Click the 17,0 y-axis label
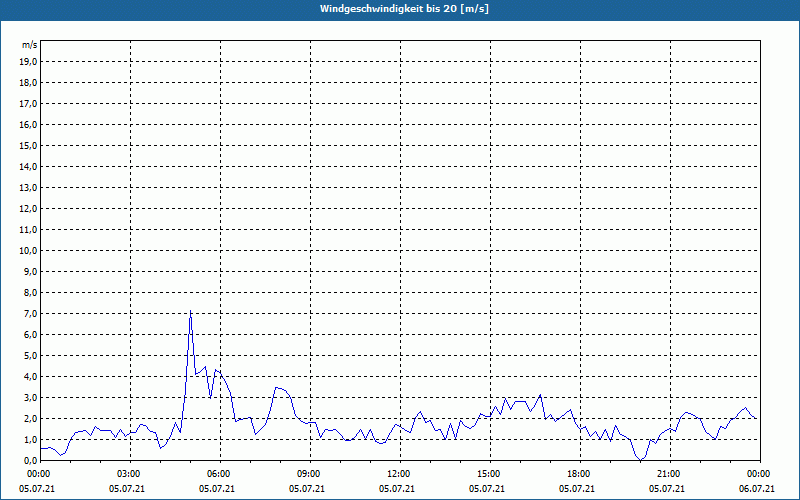Screen dimensions: 800x500 (29, 104)
